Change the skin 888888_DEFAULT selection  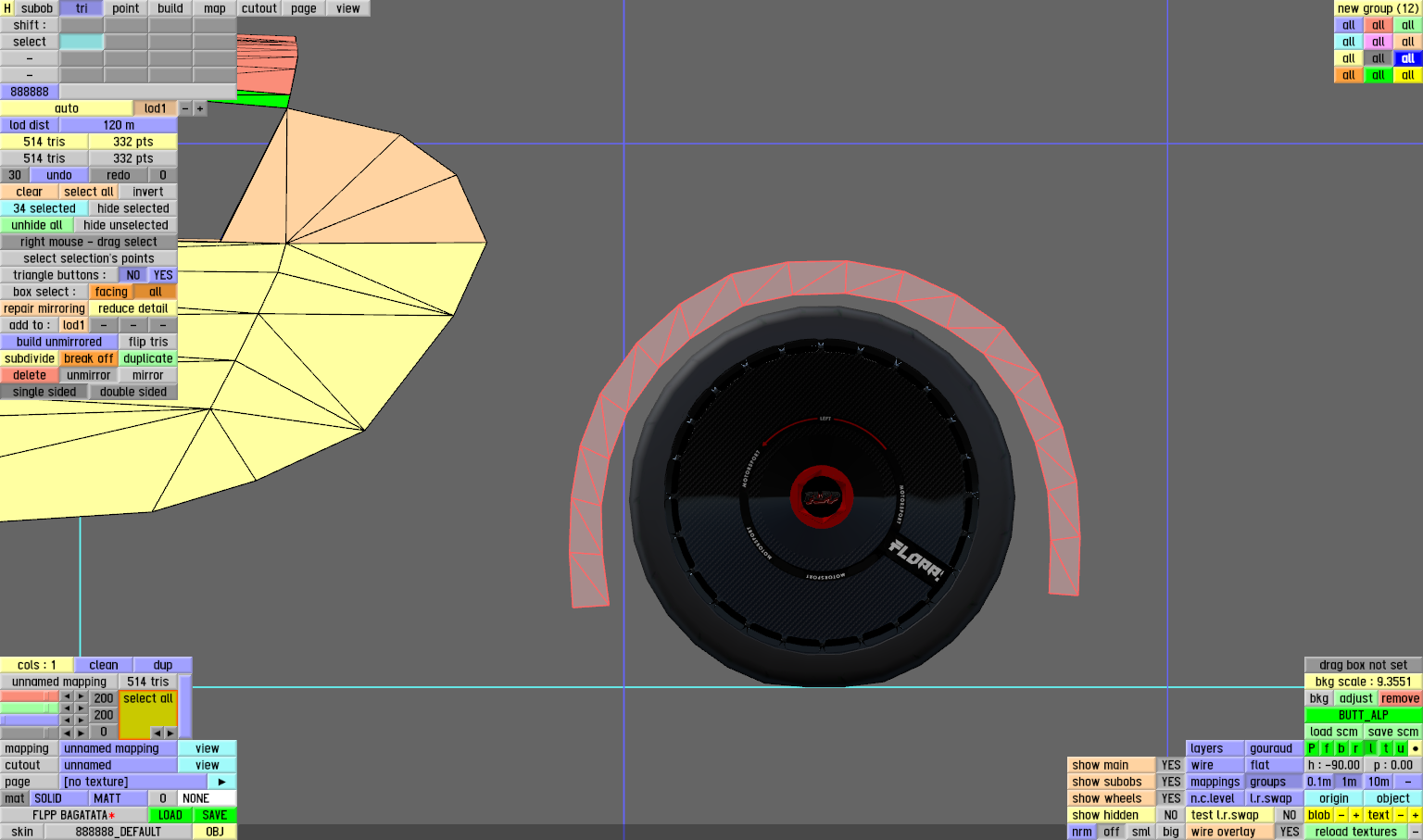(x=119, y=832)
